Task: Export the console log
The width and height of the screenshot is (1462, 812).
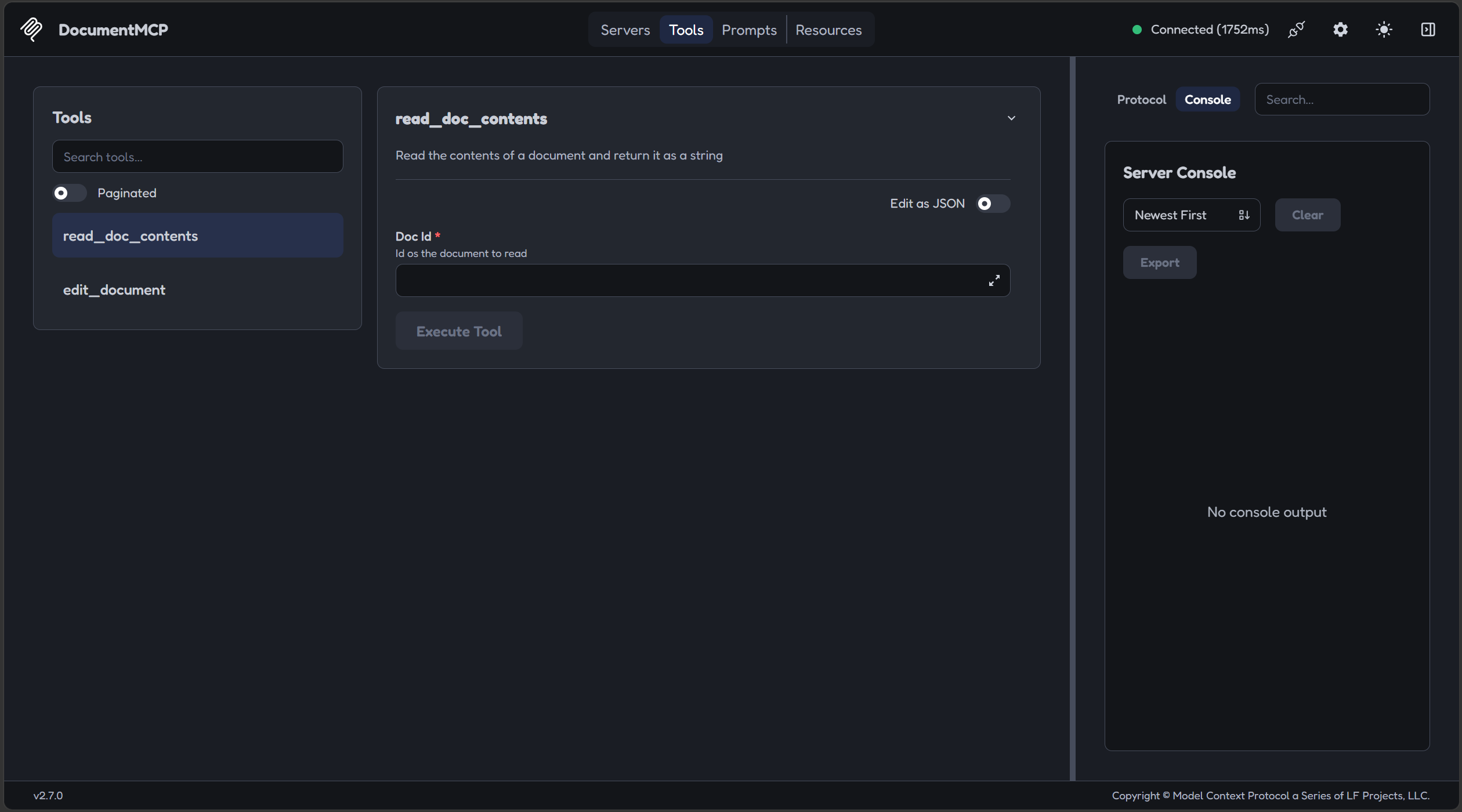Action: tap(1160, 263)
